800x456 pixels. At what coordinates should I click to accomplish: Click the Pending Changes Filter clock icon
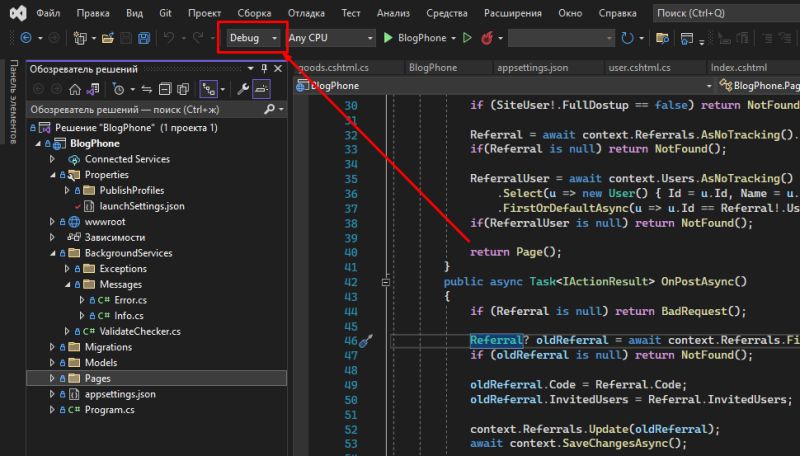[x=118, y=89]
